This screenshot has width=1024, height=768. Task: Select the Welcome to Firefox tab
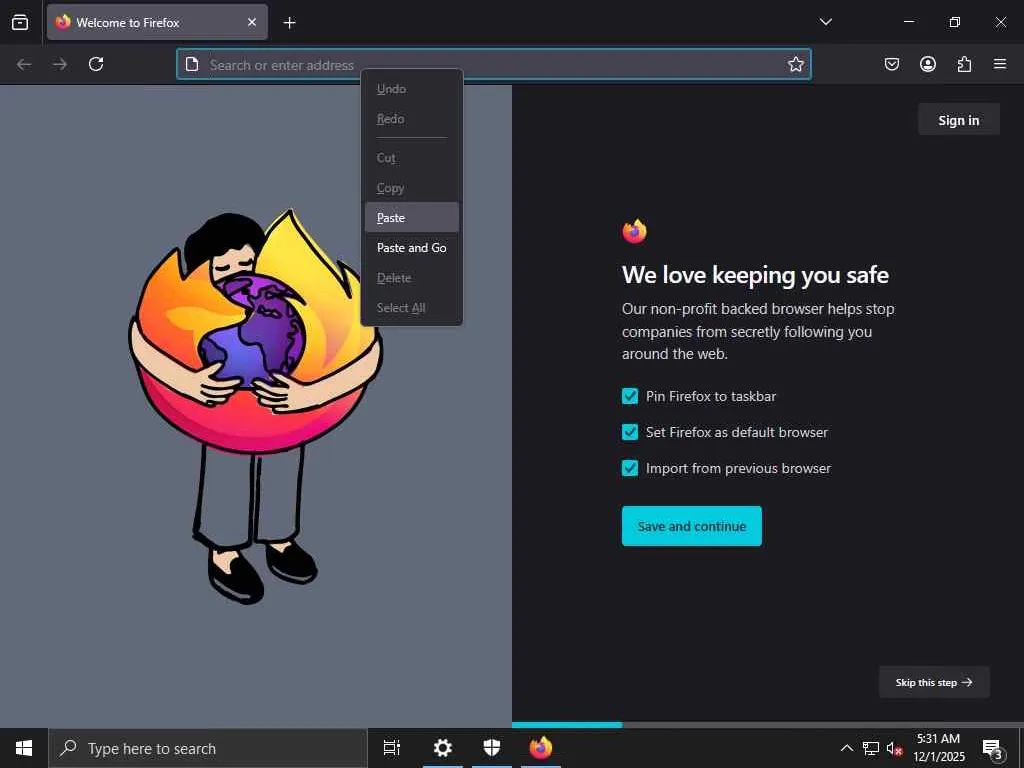pos(157,22)
